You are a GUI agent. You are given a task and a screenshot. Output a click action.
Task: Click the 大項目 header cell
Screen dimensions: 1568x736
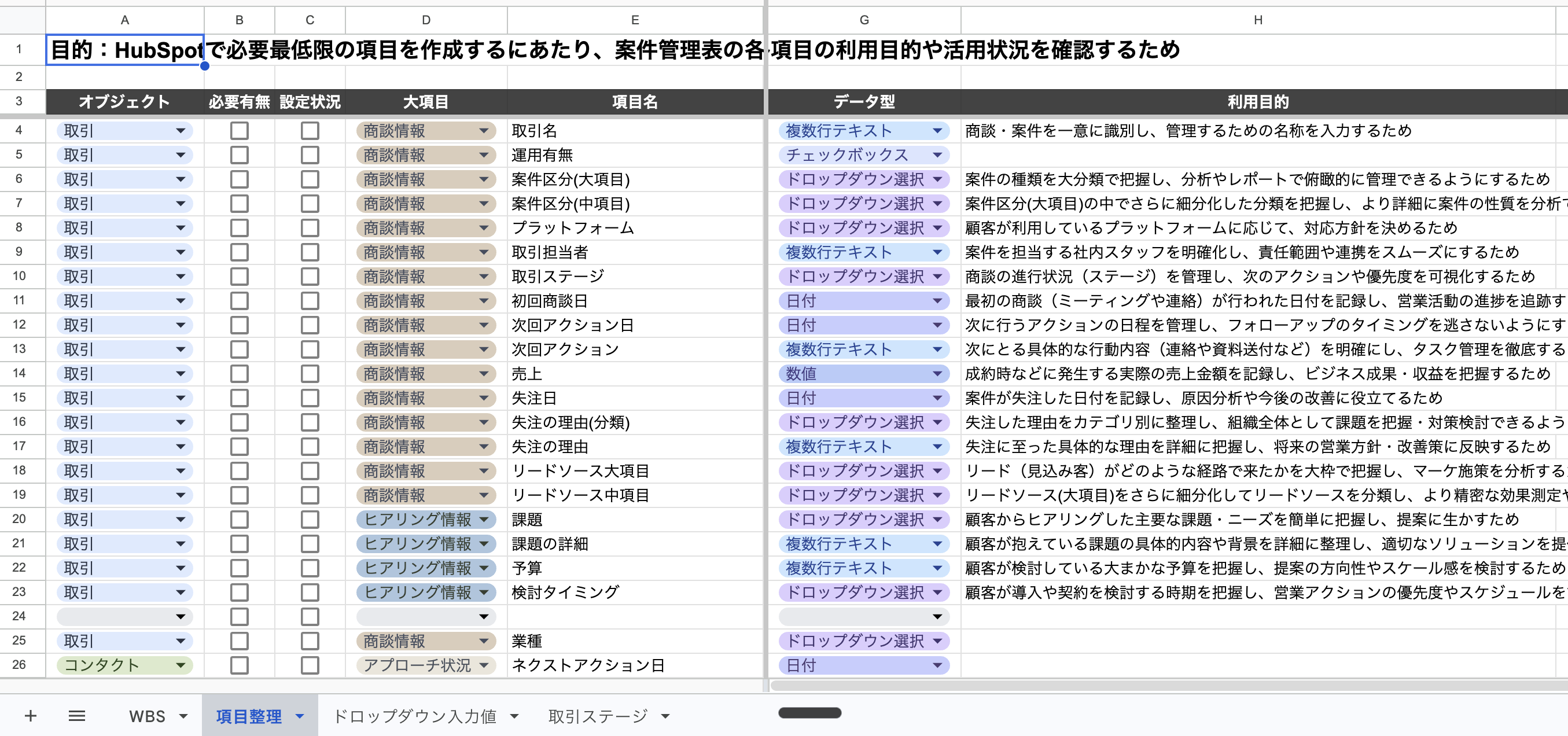[426, 102]
